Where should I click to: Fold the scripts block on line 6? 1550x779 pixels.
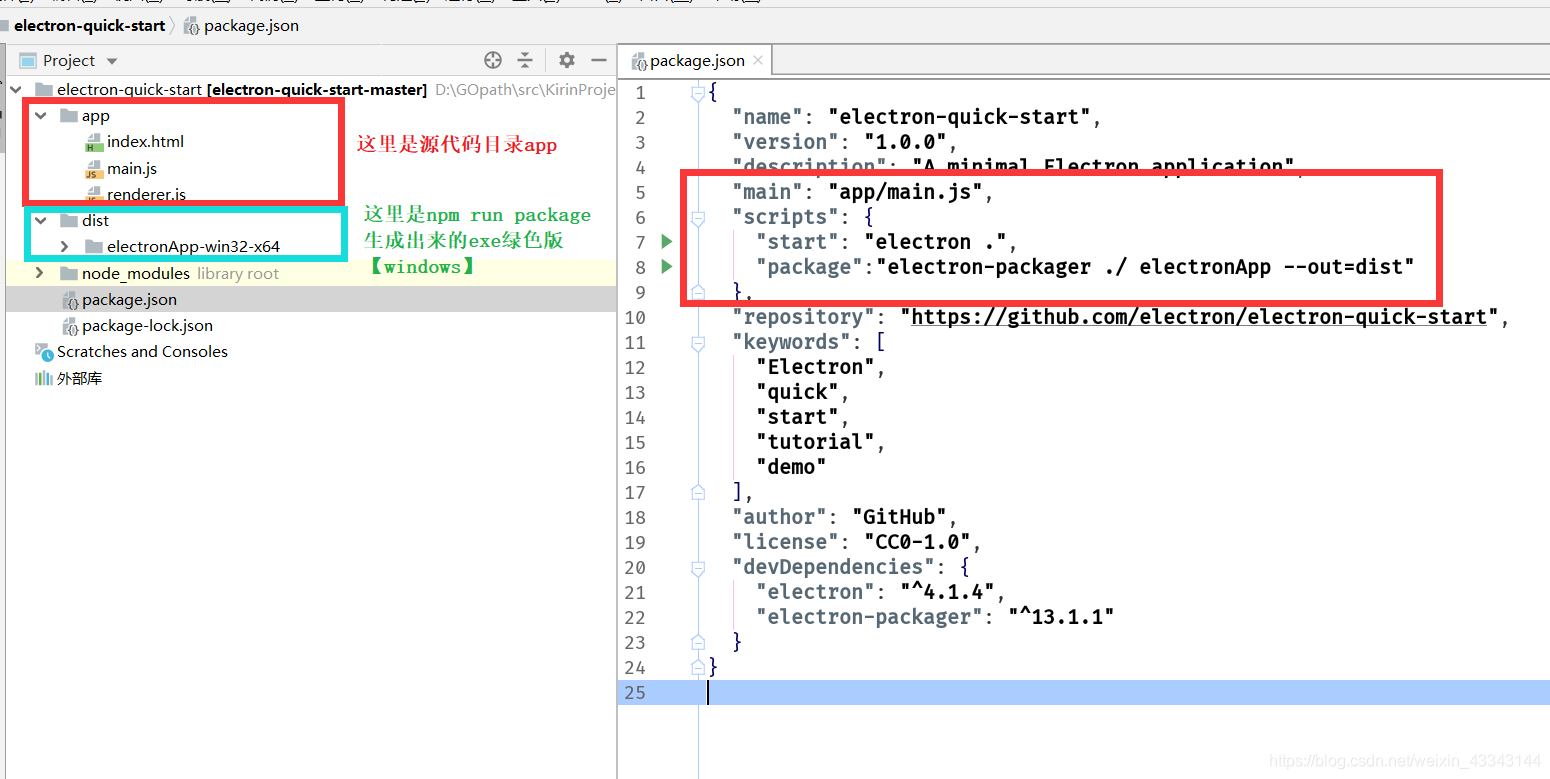[x=698, y=217]
